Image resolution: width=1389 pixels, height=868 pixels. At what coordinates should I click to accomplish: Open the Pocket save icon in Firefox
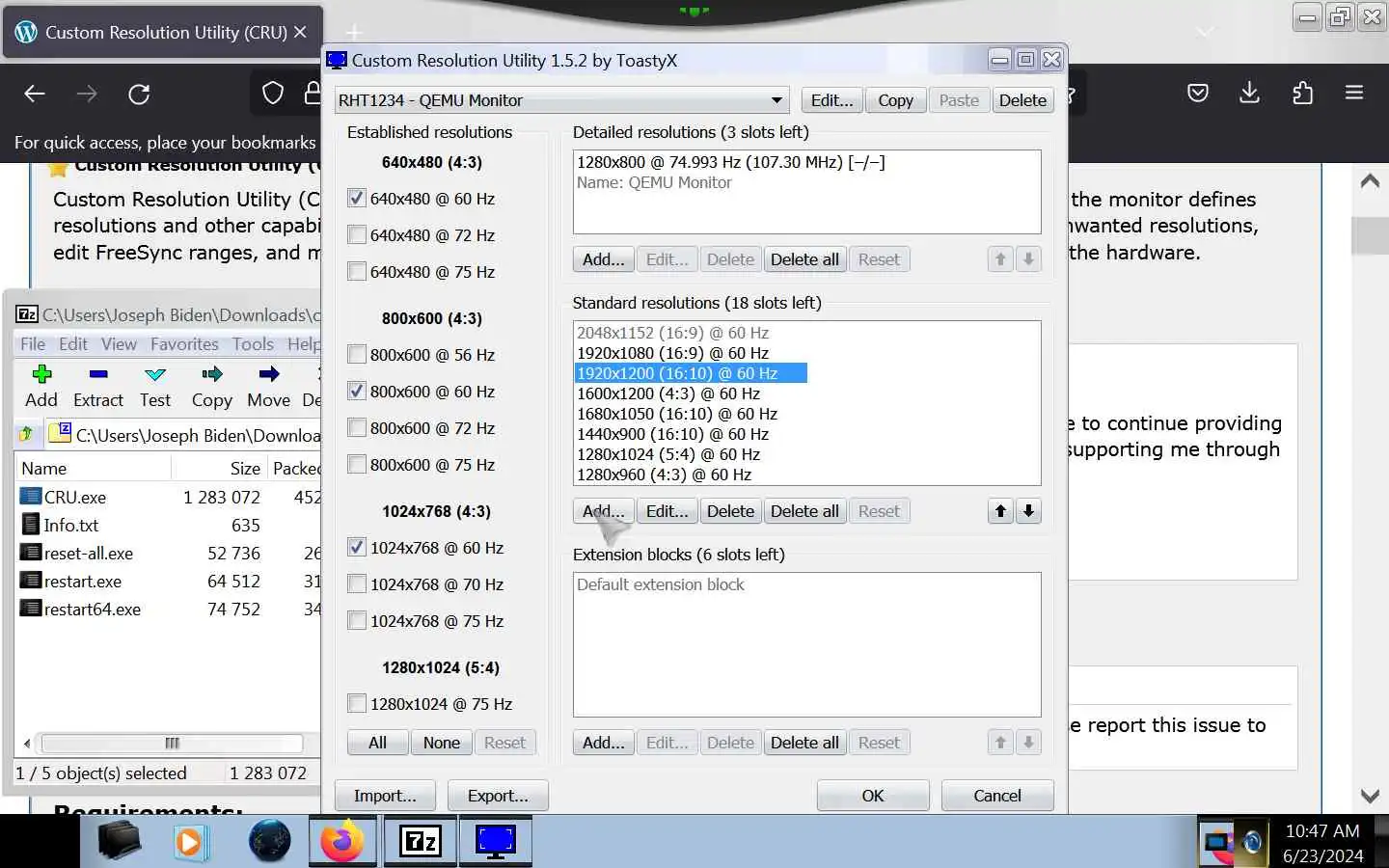1198,94
